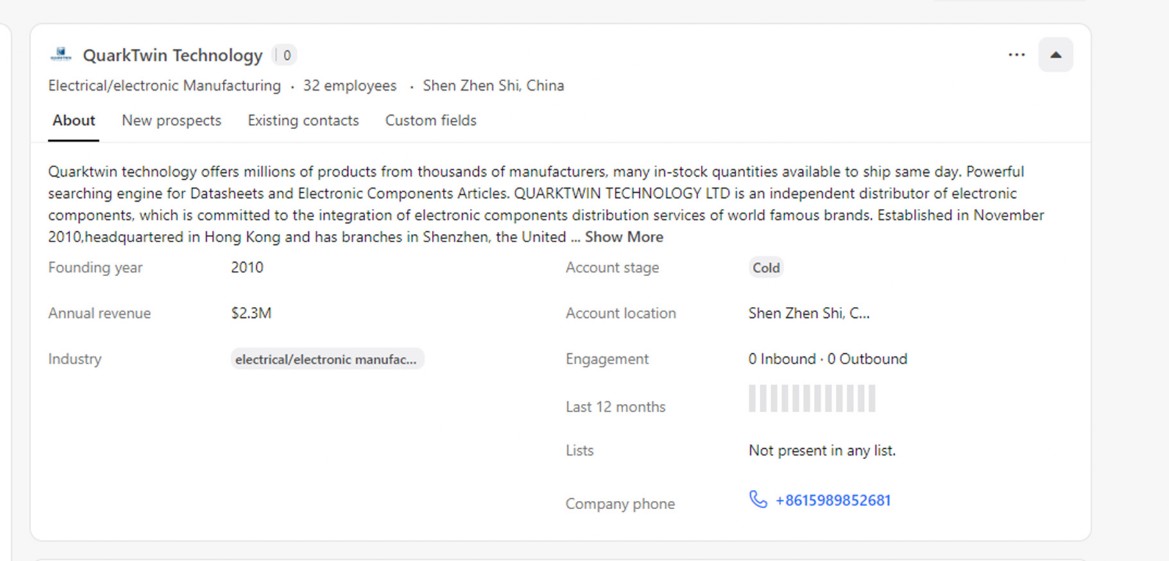Image resolution: width=1169 pixels, height=561 pixels.
Task: Call the number +8615989852681
Action: [x=832, y=500]
